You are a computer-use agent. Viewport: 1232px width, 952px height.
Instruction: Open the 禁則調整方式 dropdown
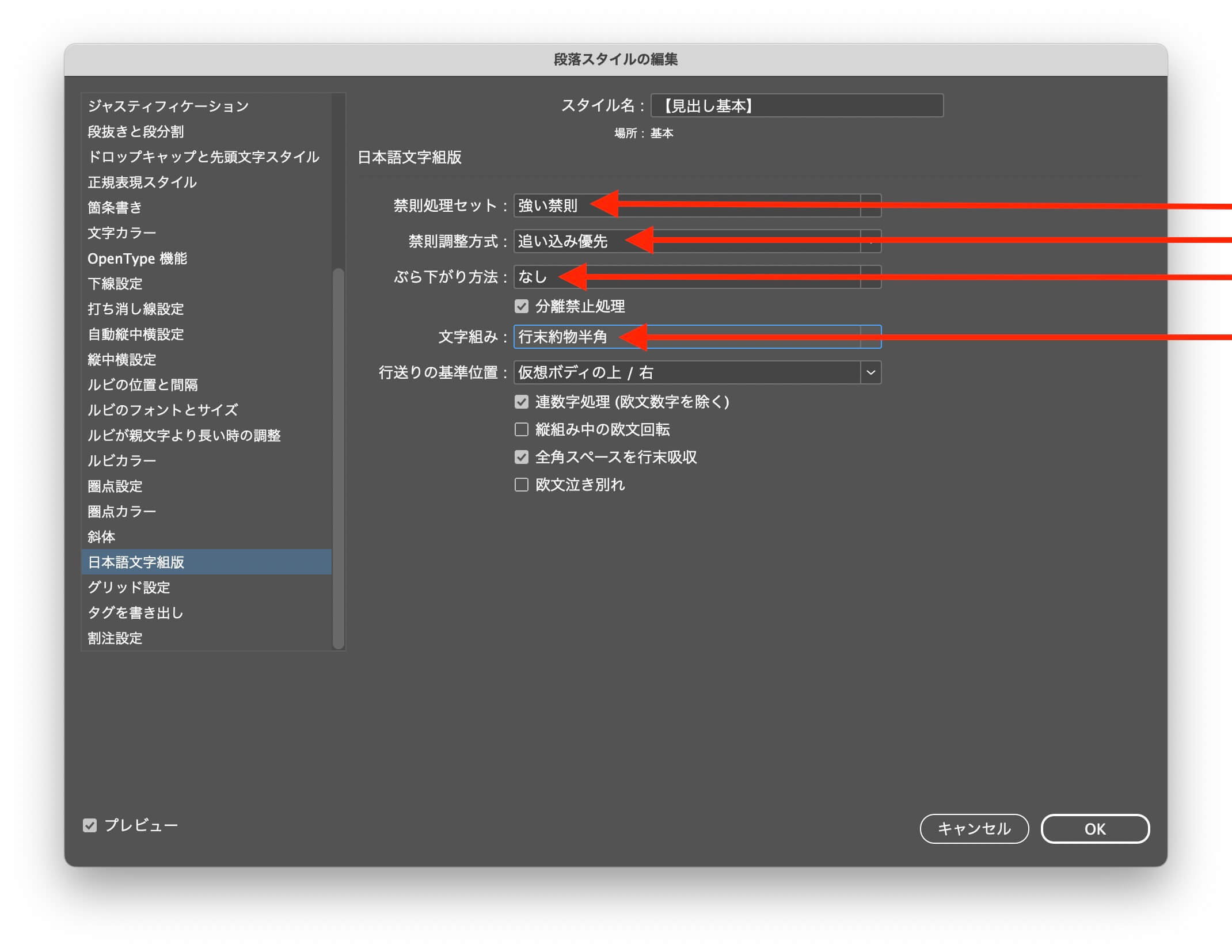pos(870,241)
